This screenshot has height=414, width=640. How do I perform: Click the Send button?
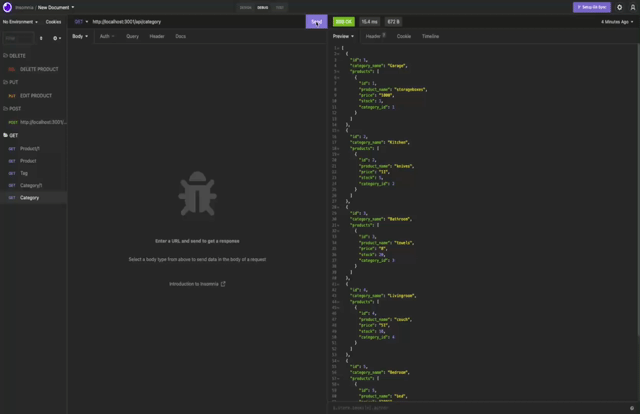[316, 22]
